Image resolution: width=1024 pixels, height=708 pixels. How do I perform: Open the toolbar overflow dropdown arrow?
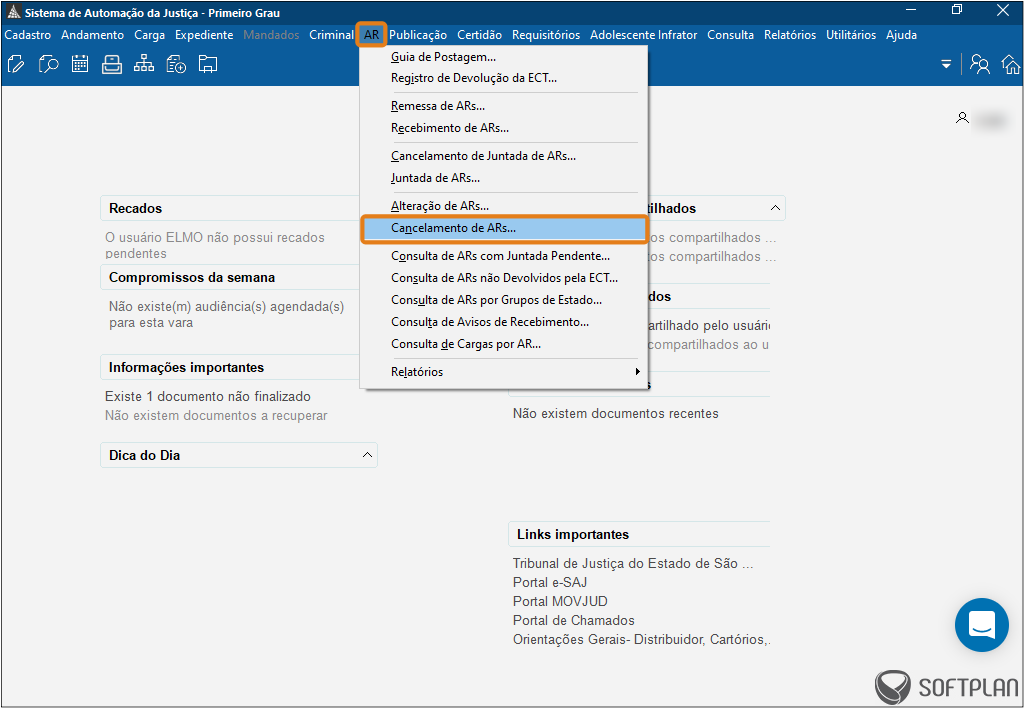946,64
